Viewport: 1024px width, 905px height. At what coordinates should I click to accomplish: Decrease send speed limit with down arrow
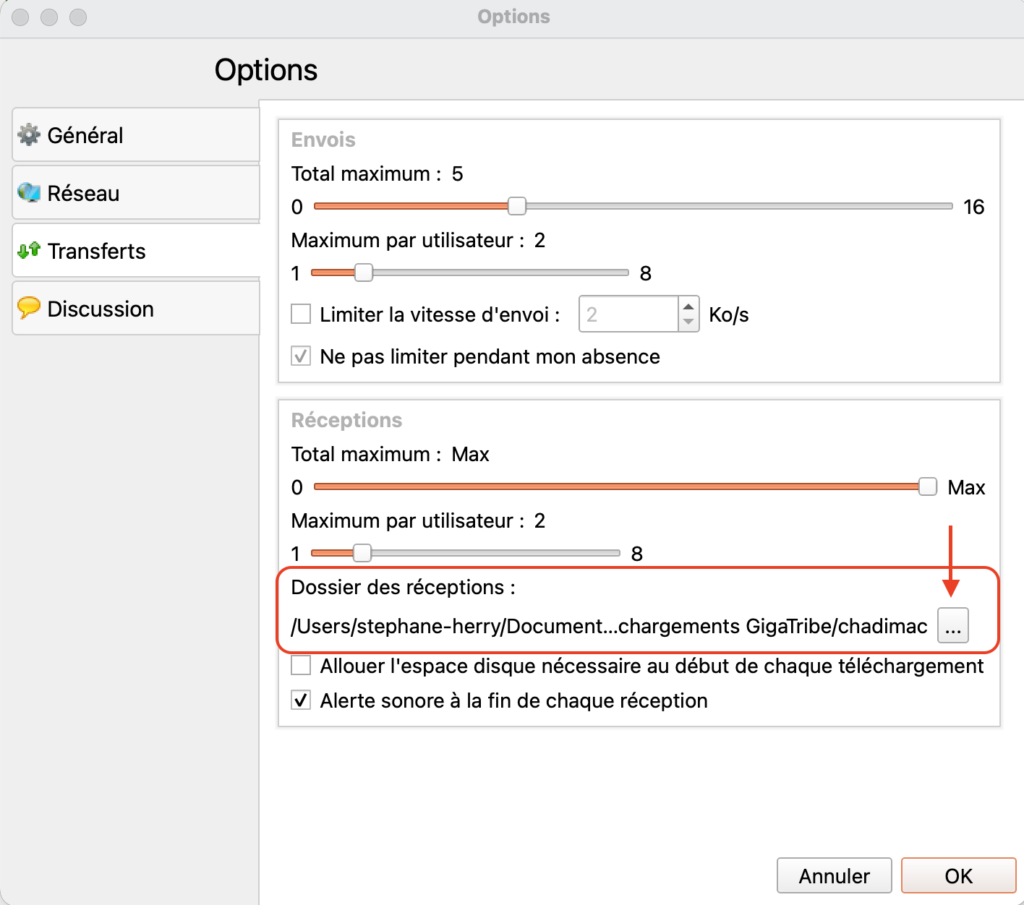[x=688, y=323]
